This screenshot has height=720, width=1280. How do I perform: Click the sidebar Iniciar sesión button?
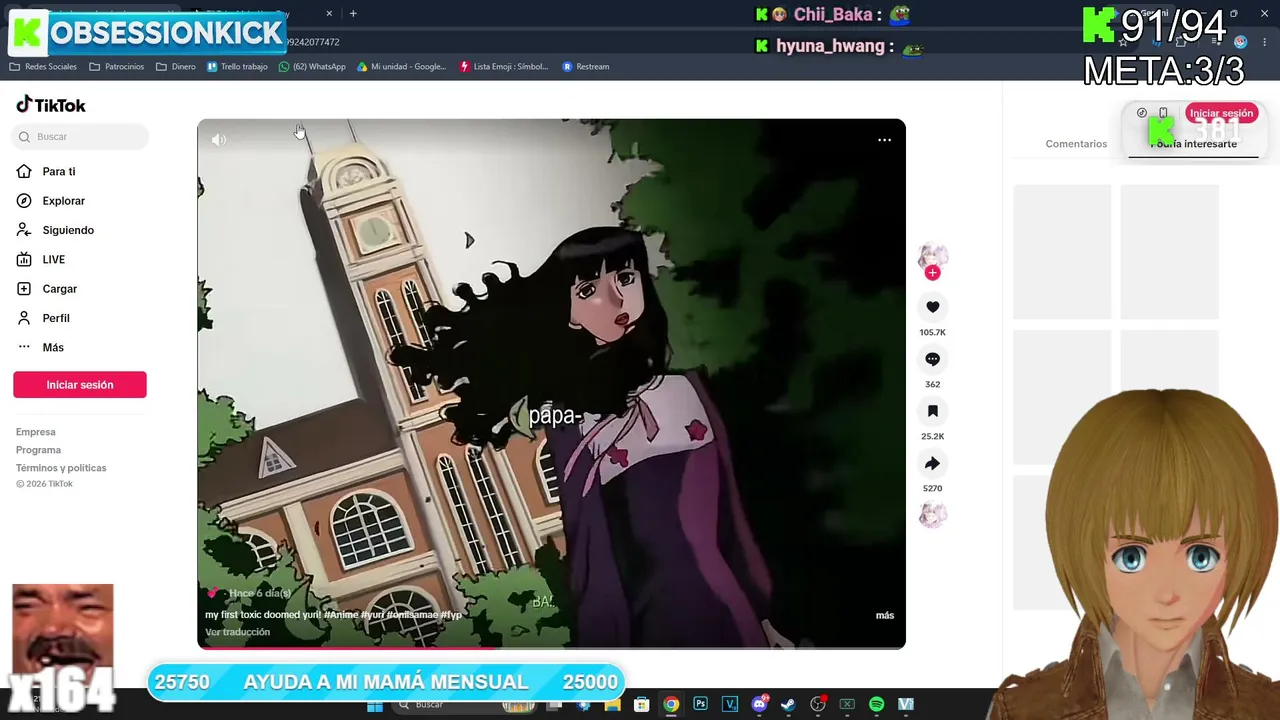[x=80, y=385]
